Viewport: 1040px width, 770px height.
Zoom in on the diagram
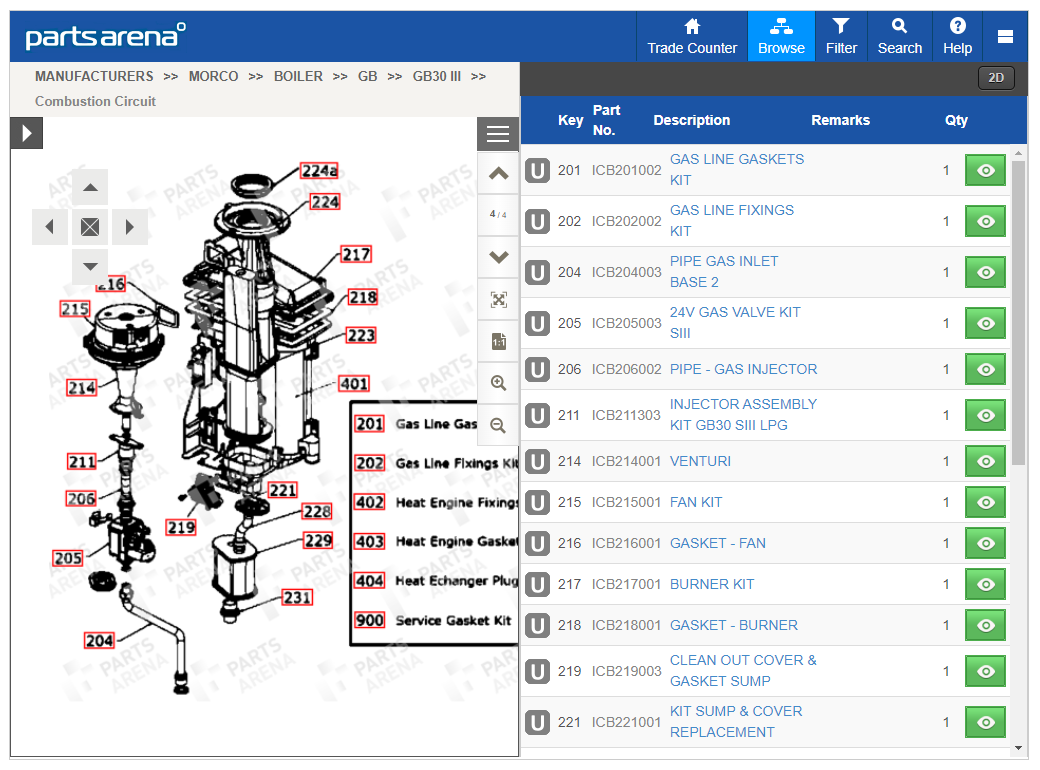tap(498, 383)
